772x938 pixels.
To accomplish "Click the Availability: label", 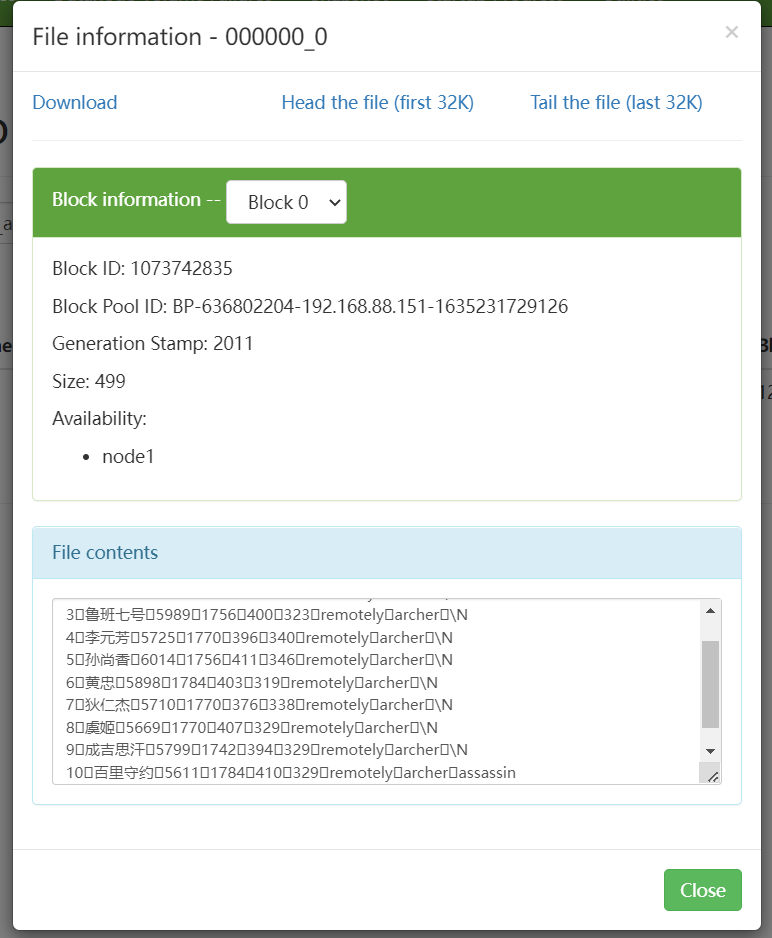I will [x=99, y=418].
